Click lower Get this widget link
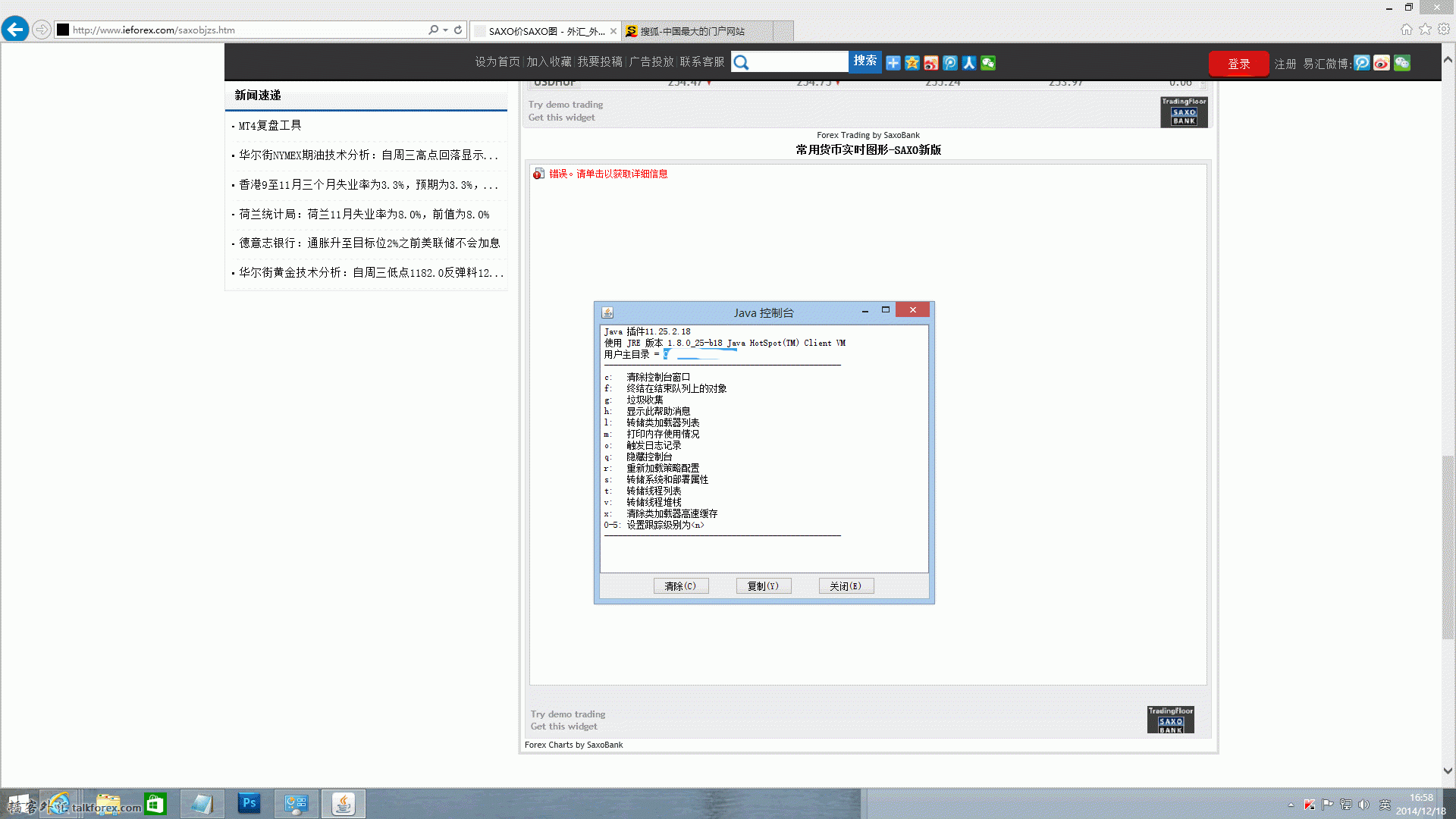1456x819 pixels. pos(563,726)
